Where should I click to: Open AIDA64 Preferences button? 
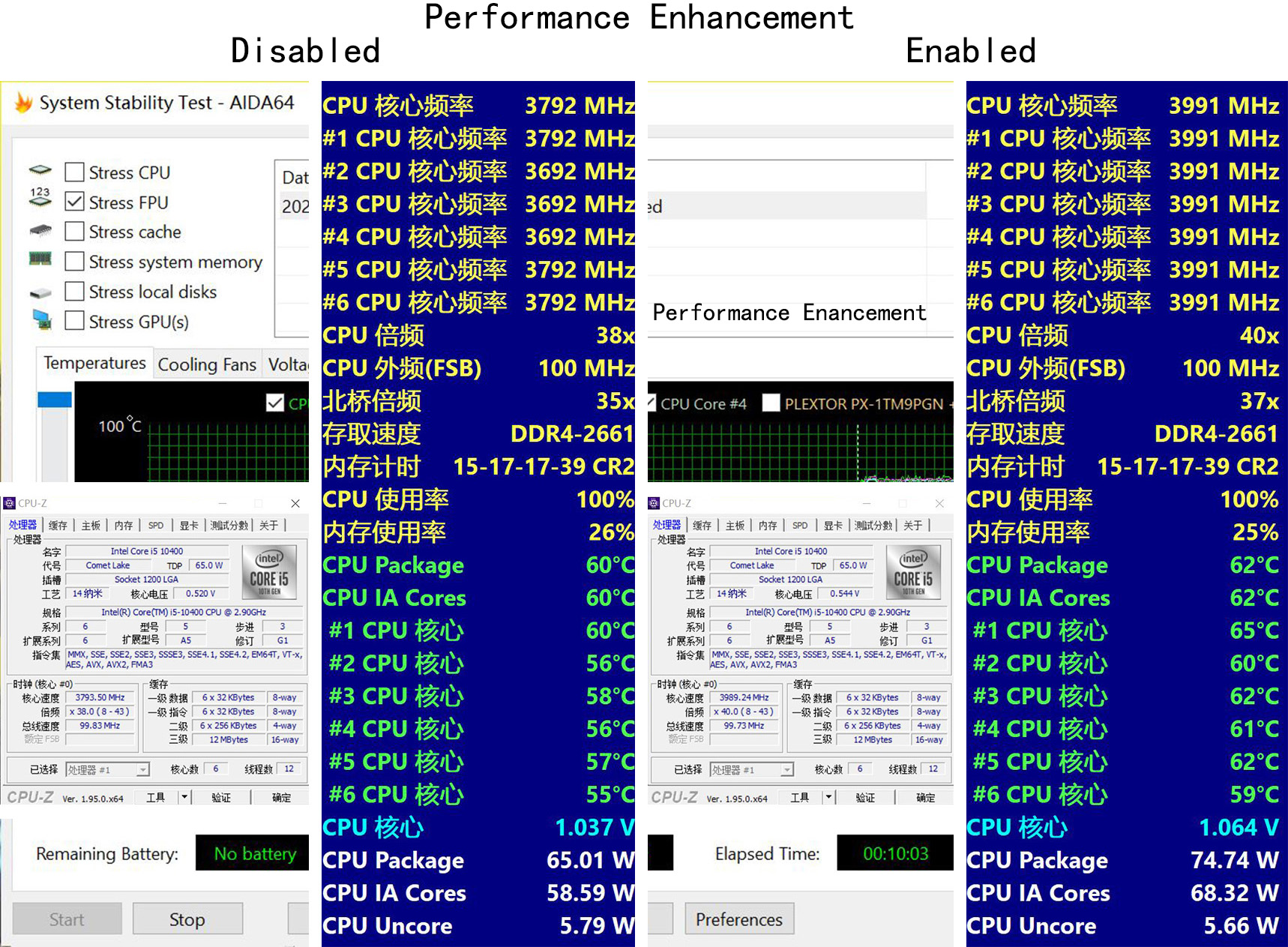(x=739, y=919)
